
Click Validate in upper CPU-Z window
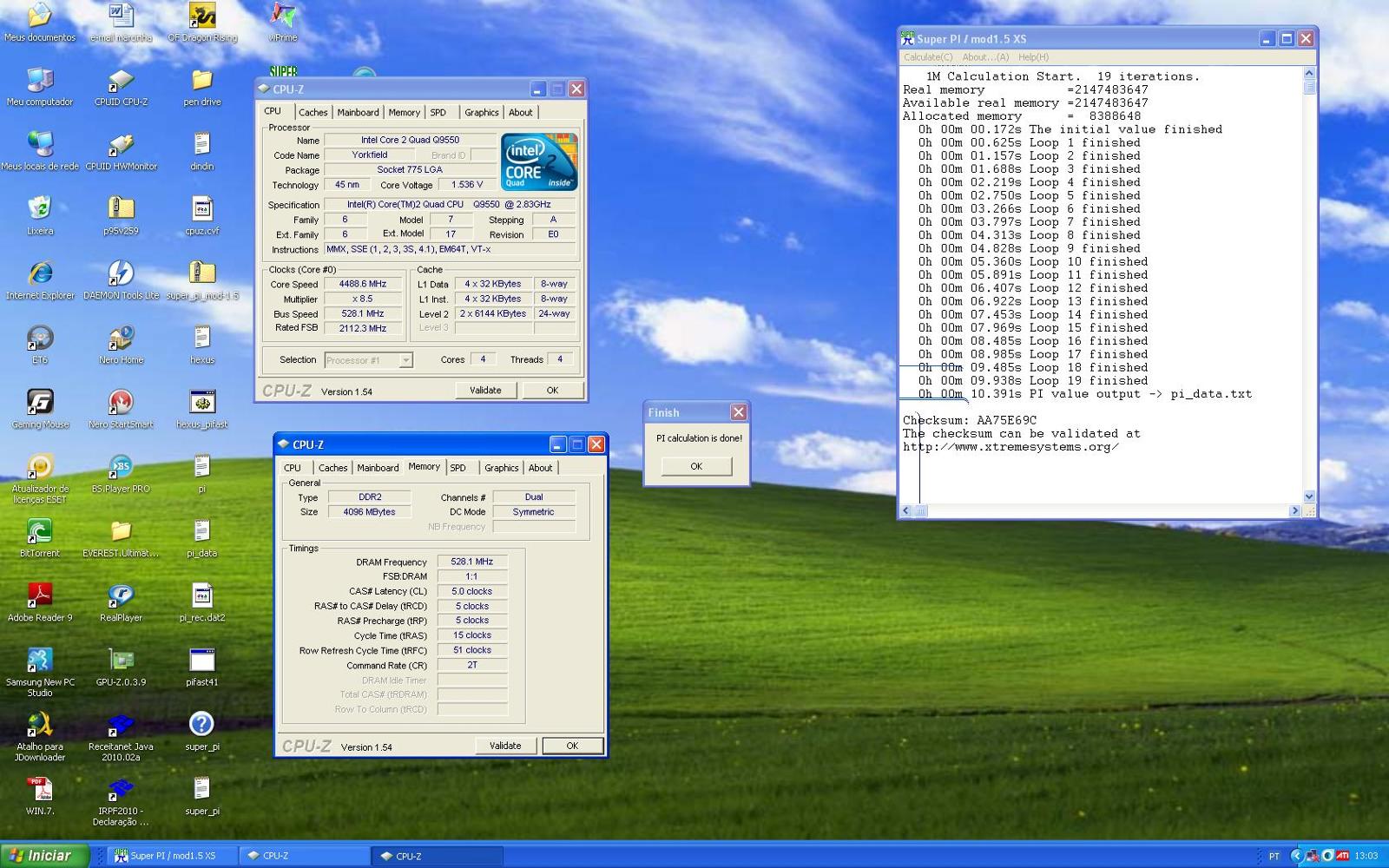(x=485, y=391)
